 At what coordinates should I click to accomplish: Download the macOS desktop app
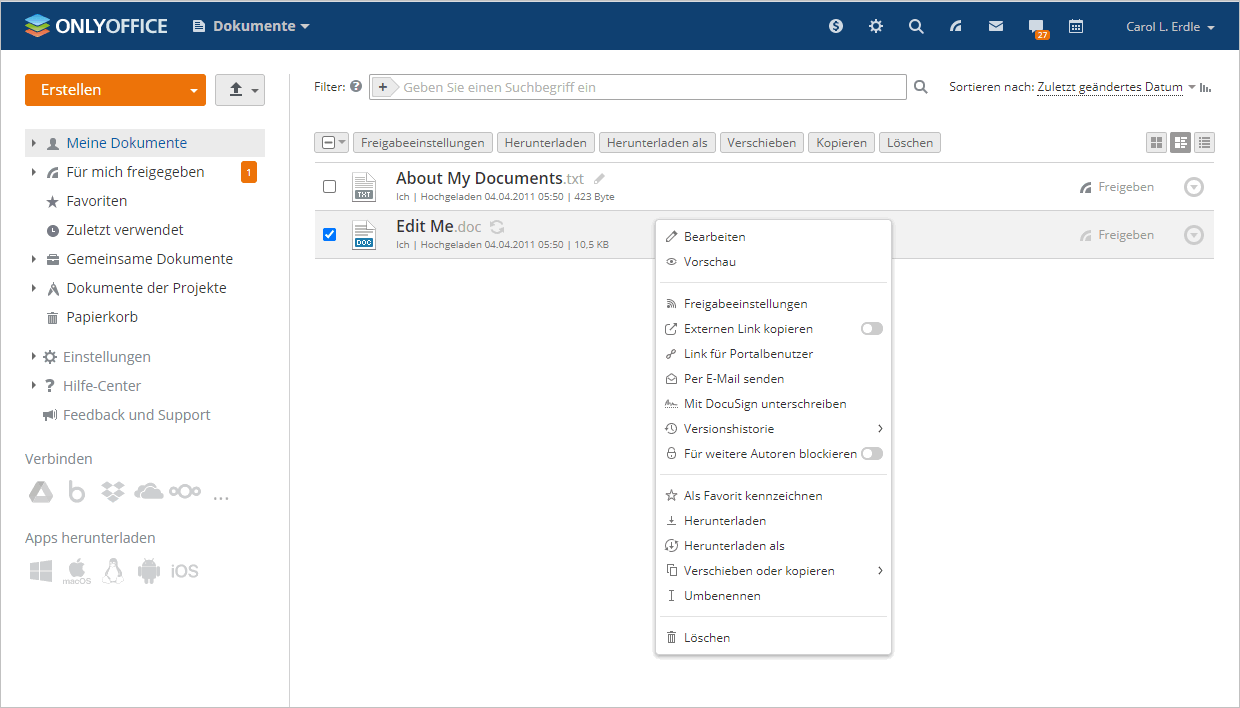[77, 571]
